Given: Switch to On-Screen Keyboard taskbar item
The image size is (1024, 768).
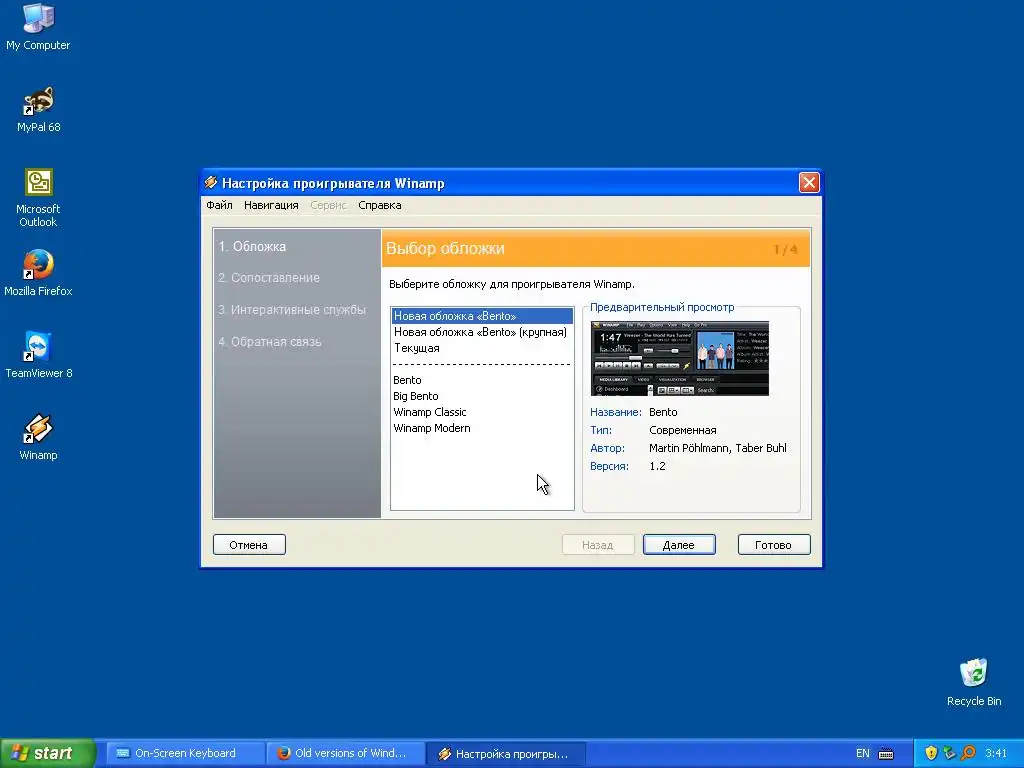Looking at the screenshot, I should pos(185,753).
